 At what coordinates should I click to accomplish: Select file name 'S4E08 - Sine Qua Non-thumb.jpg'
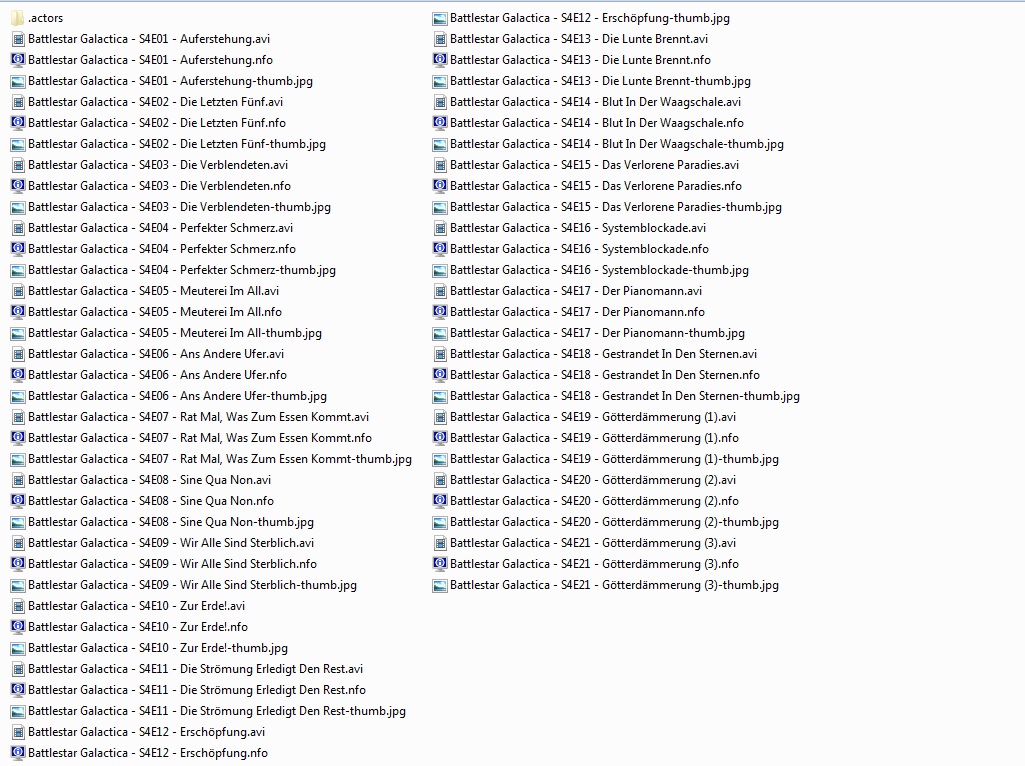tap(171, 522)
